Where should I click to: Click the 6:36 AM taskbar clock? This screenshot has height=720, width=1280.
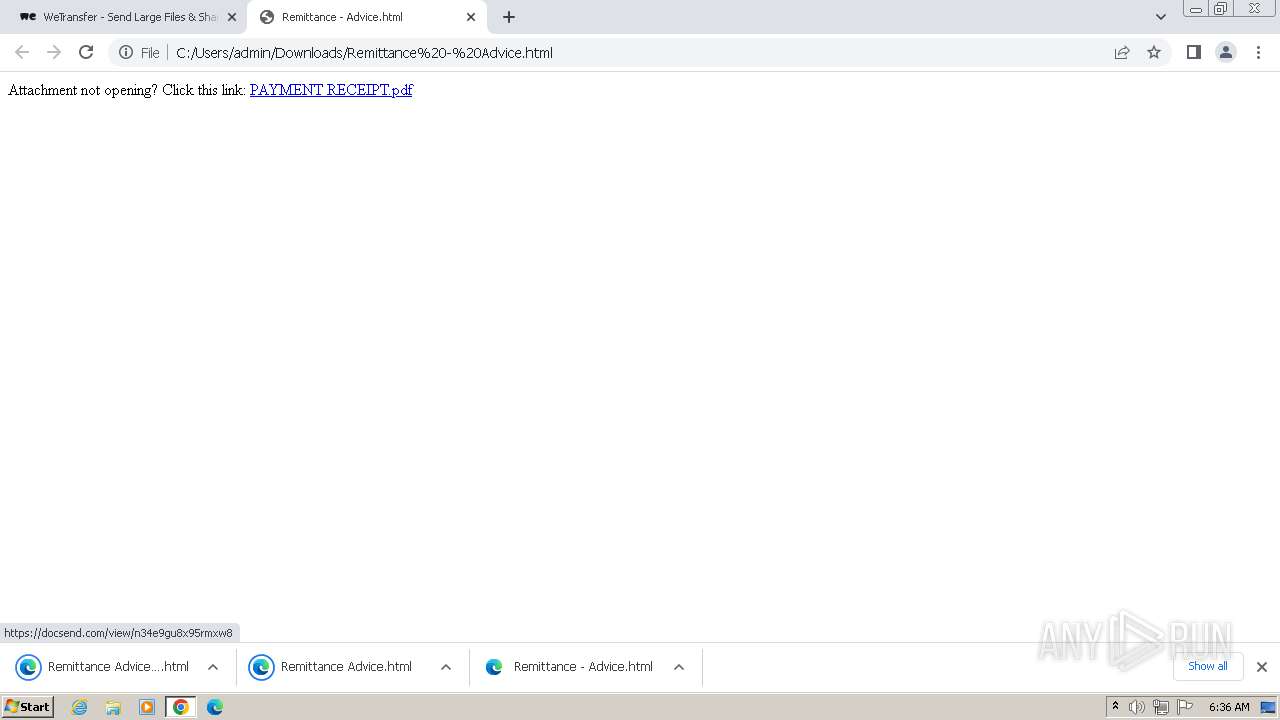pyautogui.click(x=1229, y=707)
